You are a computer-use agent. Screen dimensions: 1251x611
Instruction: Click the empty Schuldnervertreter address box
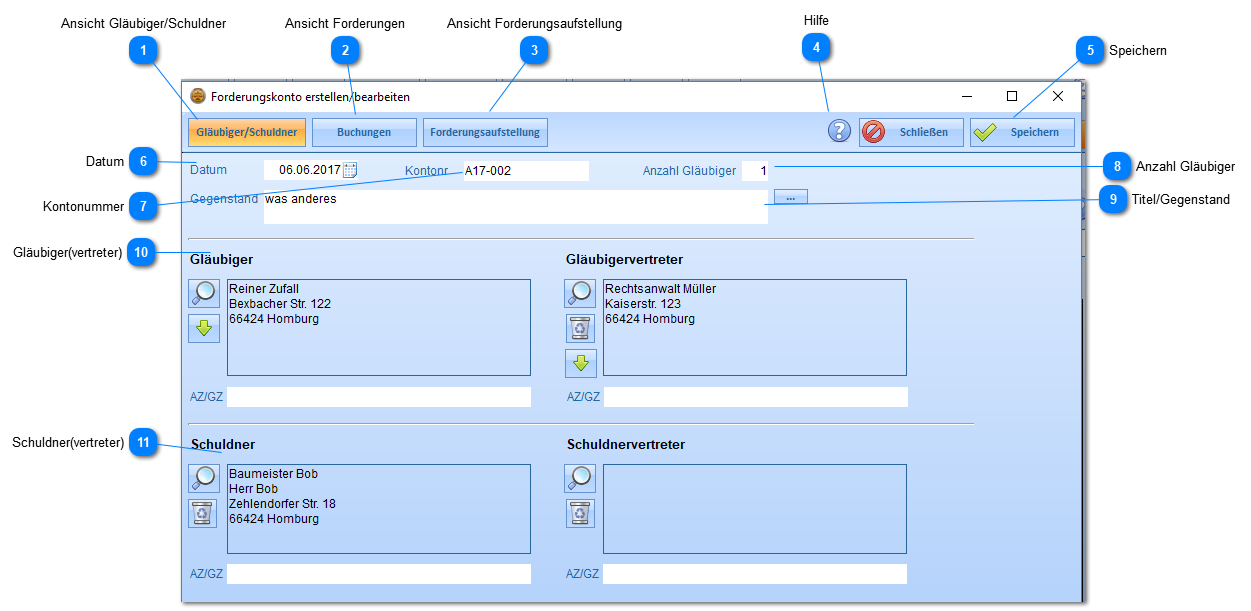coord(755,509)
